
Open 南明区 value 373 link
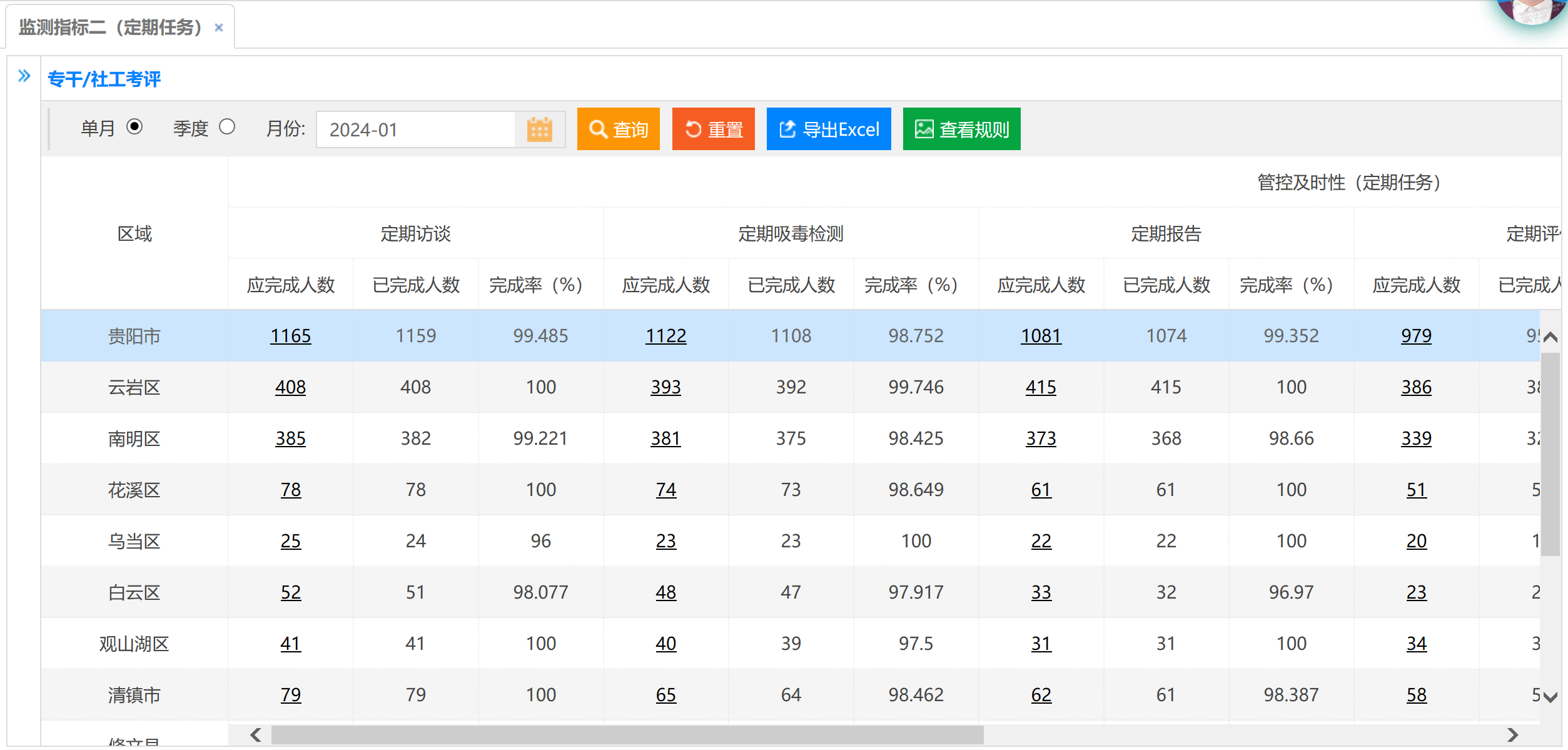coord(1041,438)
